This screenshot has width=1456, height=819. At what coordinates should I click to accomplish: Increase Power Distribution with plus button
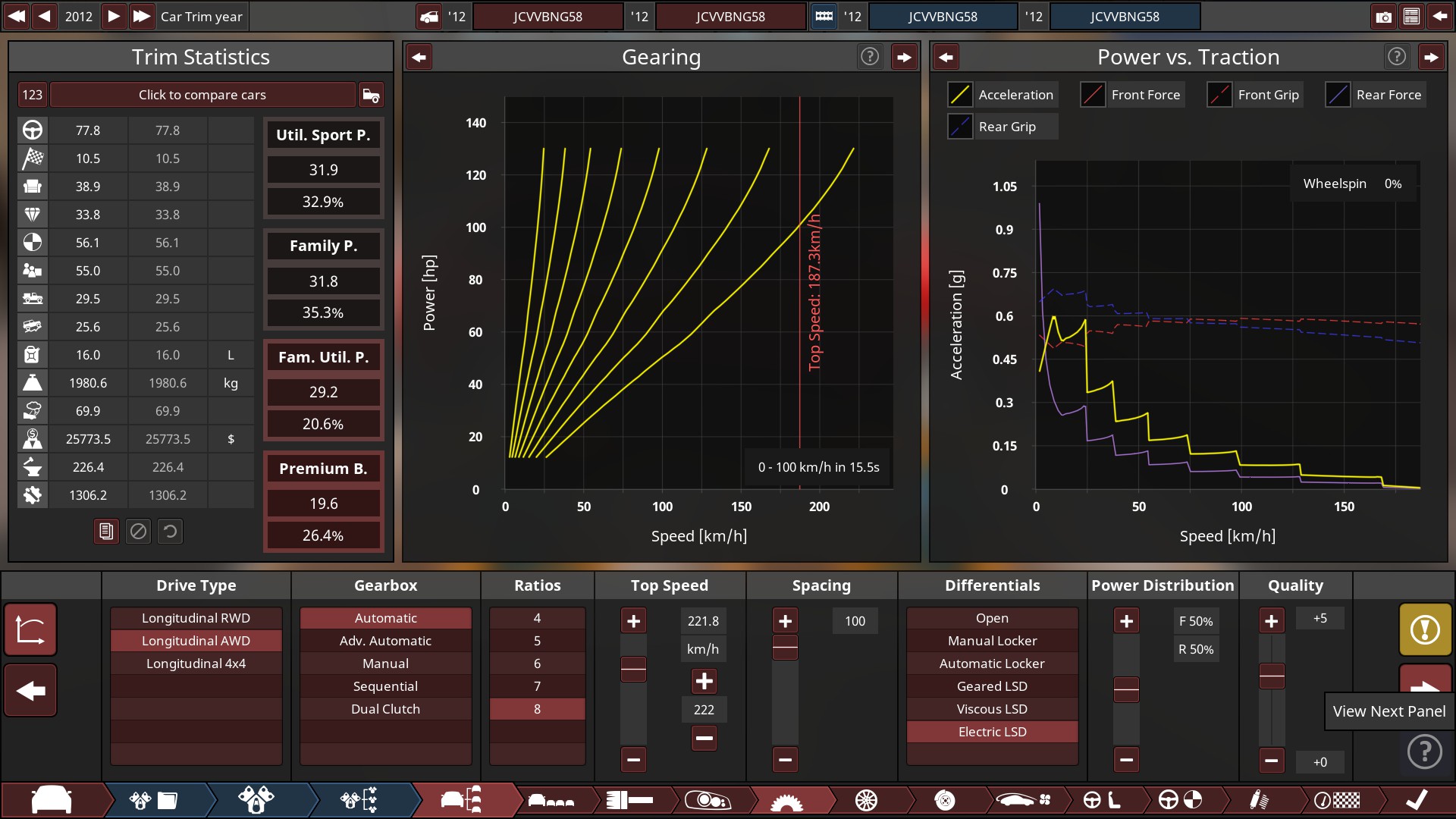point(1126,621)
